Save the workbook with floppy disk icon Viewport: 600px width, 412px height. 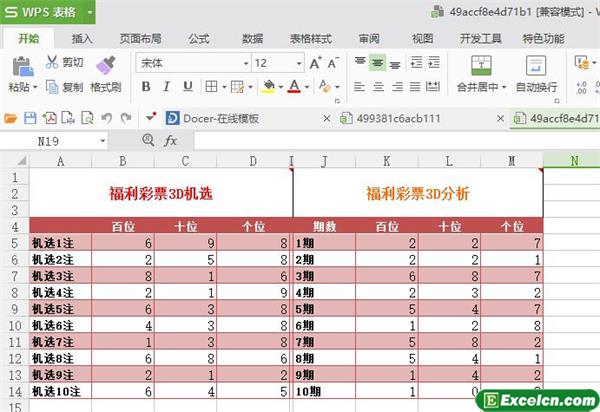(30, 118)
